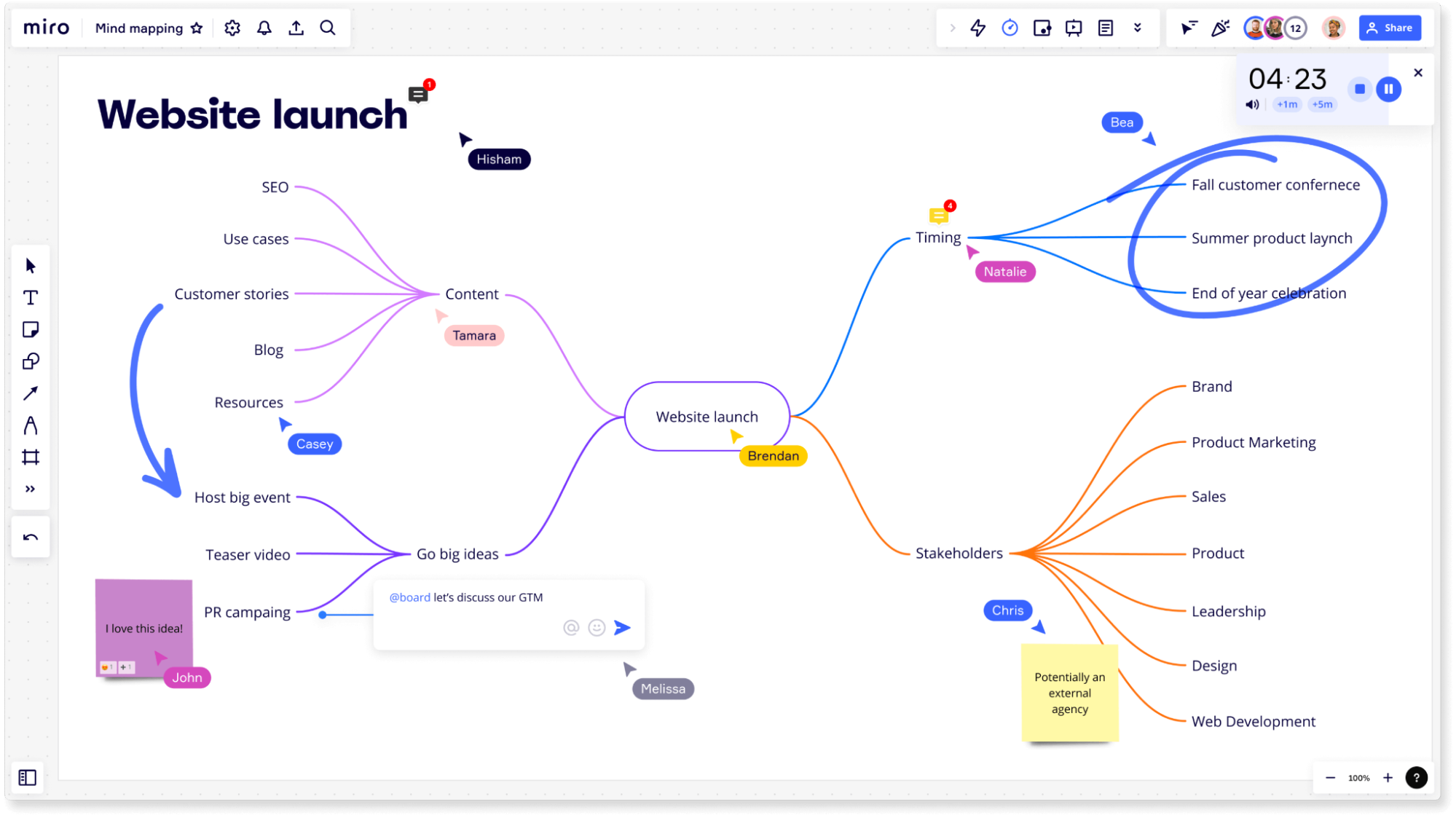1456x818 pixels.
Task: Pause the countdown timer
Action: click(x=1390, y=88)
